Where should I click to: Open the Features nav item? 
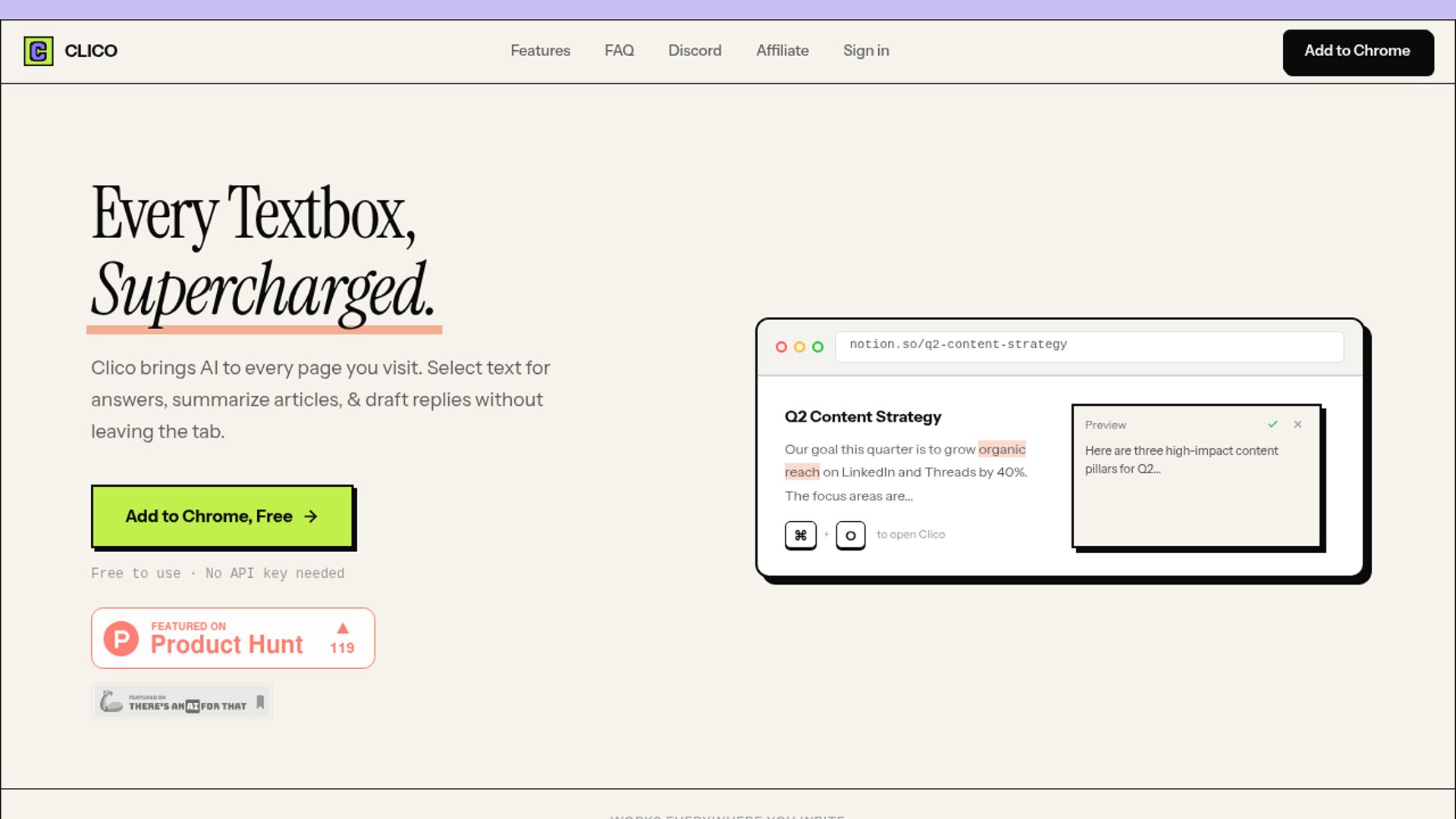point(540,51)
